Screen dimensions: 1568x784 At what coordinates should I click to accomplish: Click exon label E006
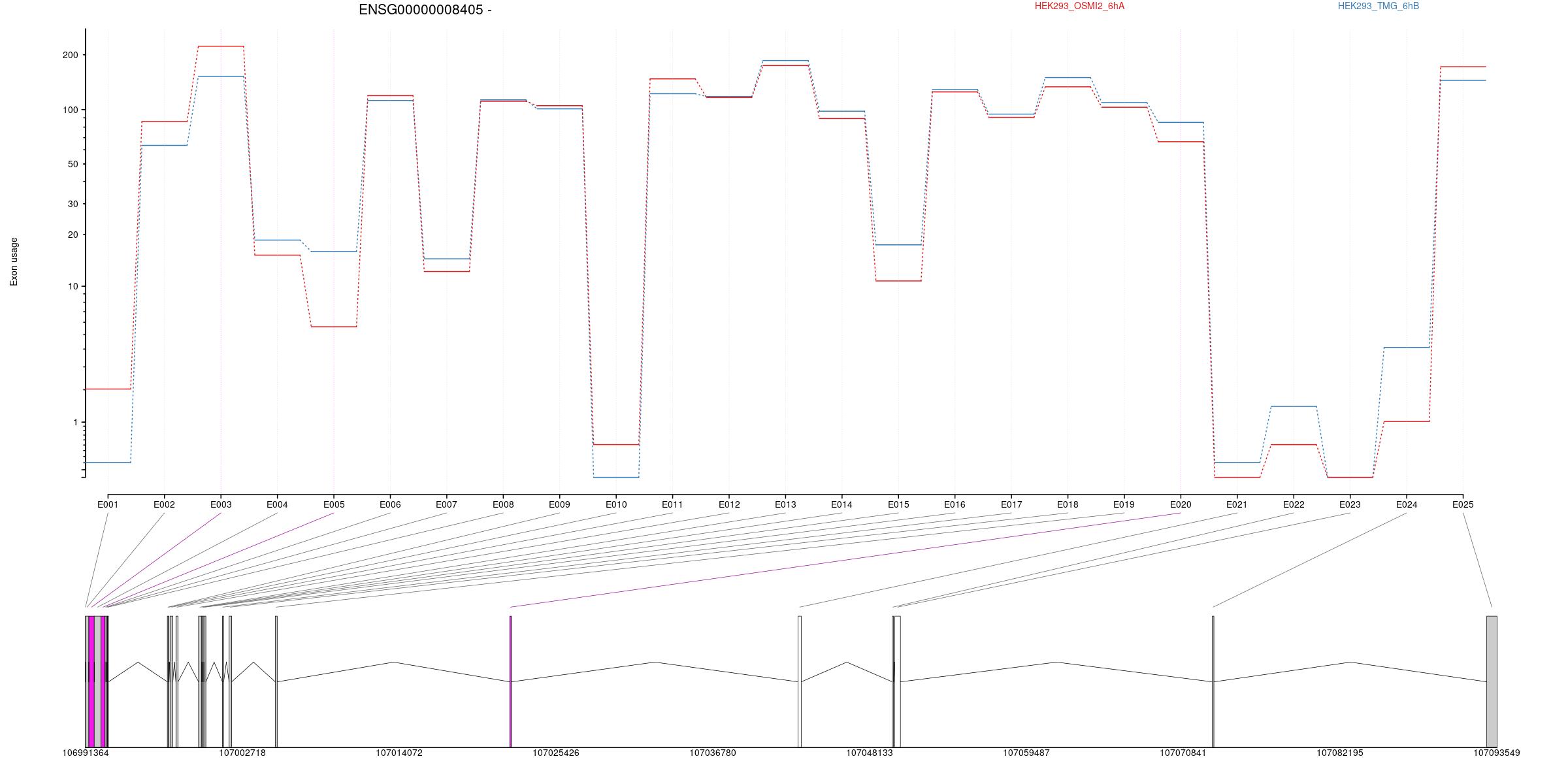click(390, 504)
